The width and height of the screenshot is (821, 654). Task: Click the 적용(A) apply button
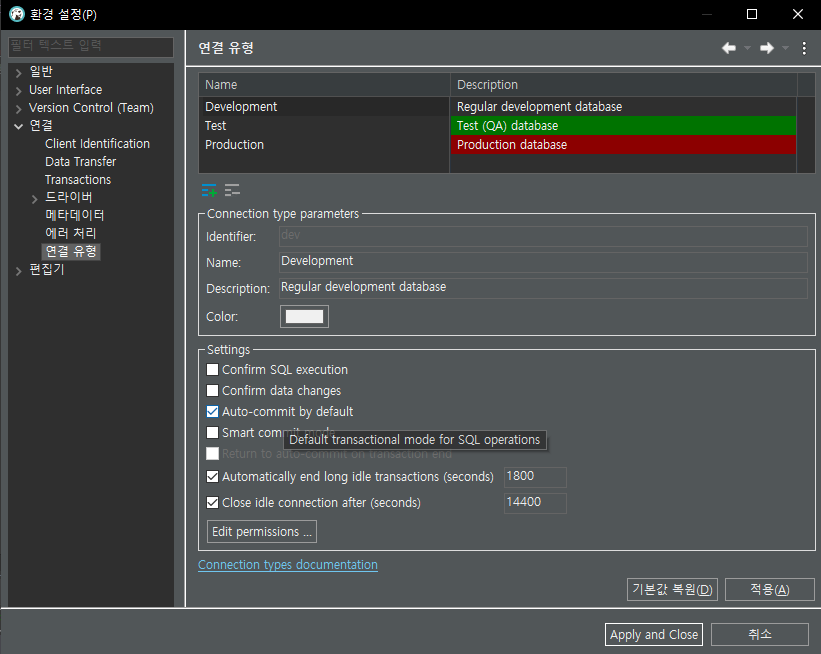pos(770,590)
